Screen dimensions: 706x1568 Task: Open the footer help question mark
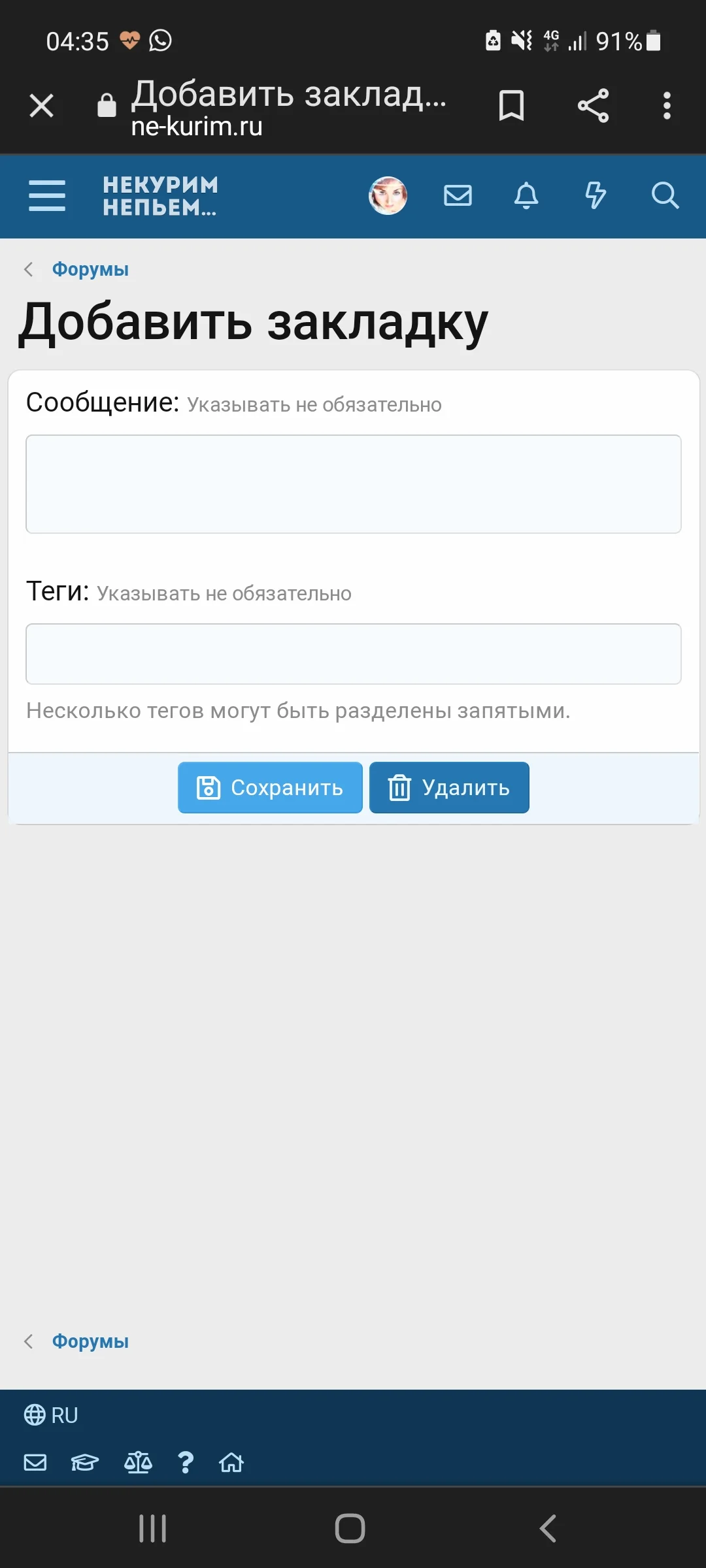coord(186,1462)
